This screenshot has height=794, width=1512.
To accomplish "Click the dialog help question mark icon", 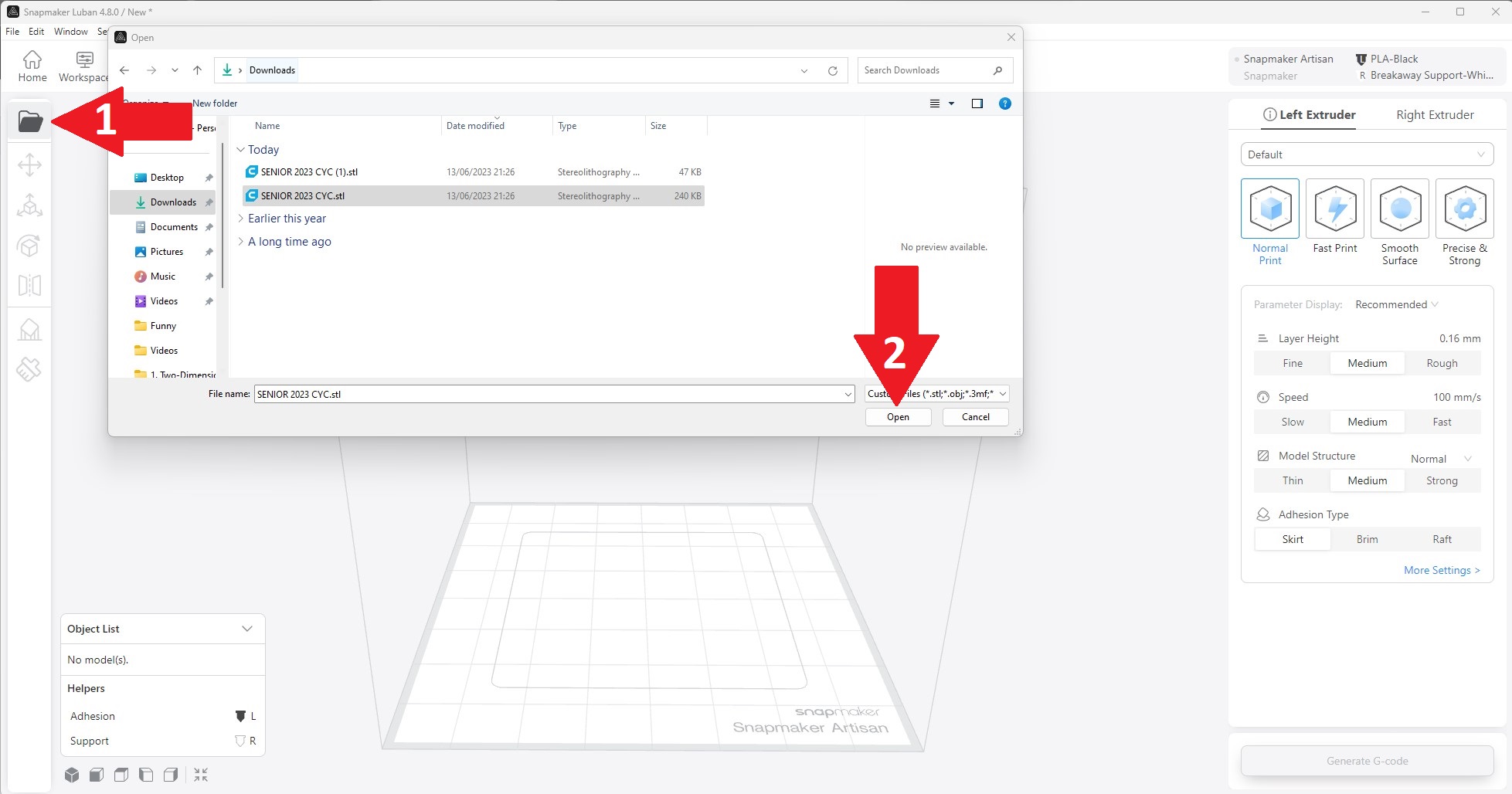I will tap(1004, 103).
